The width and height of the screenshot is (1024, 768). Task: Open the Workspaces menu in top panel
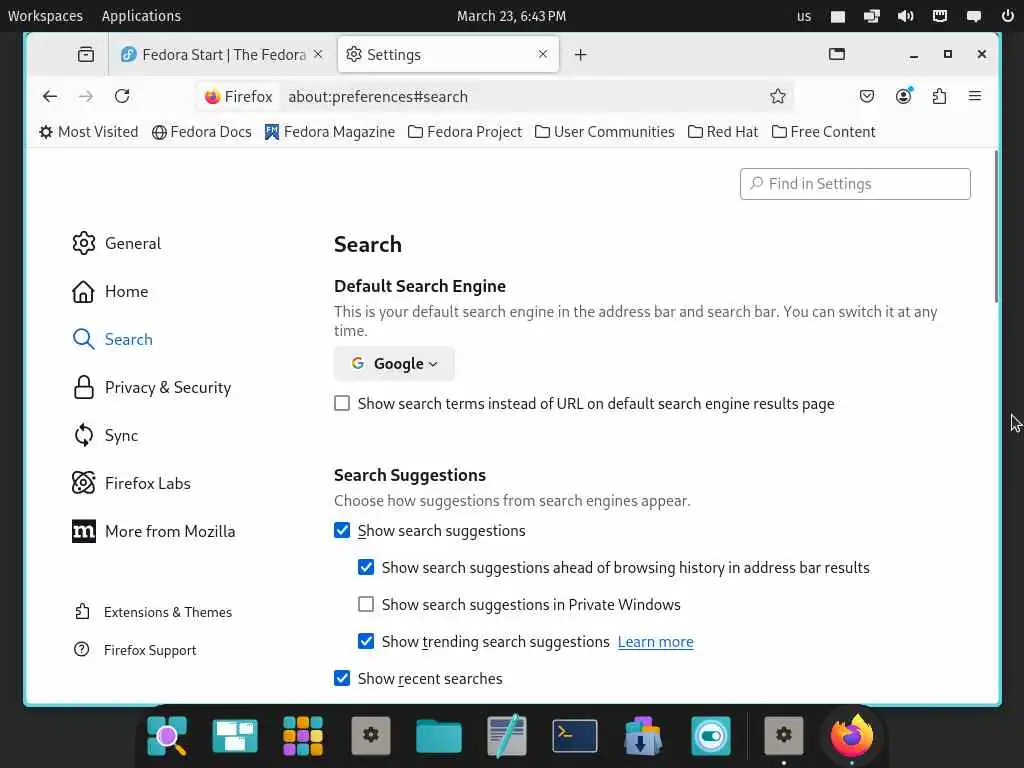(45, 16)
